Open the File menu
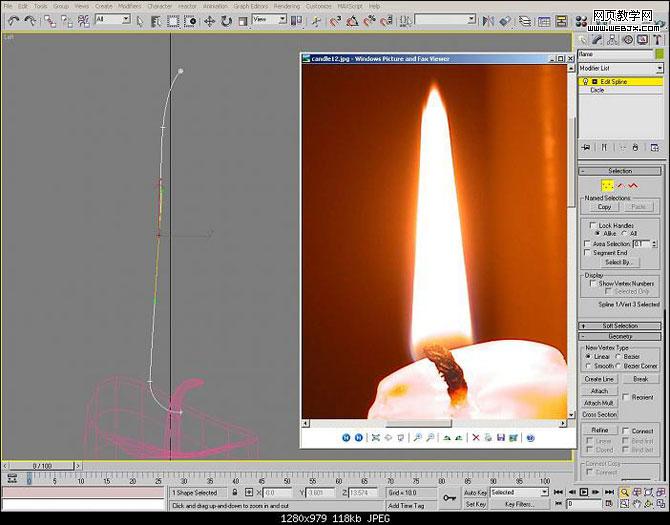This screenshot has width=670, height=525. pyautogui.click(x=8, y=6)
